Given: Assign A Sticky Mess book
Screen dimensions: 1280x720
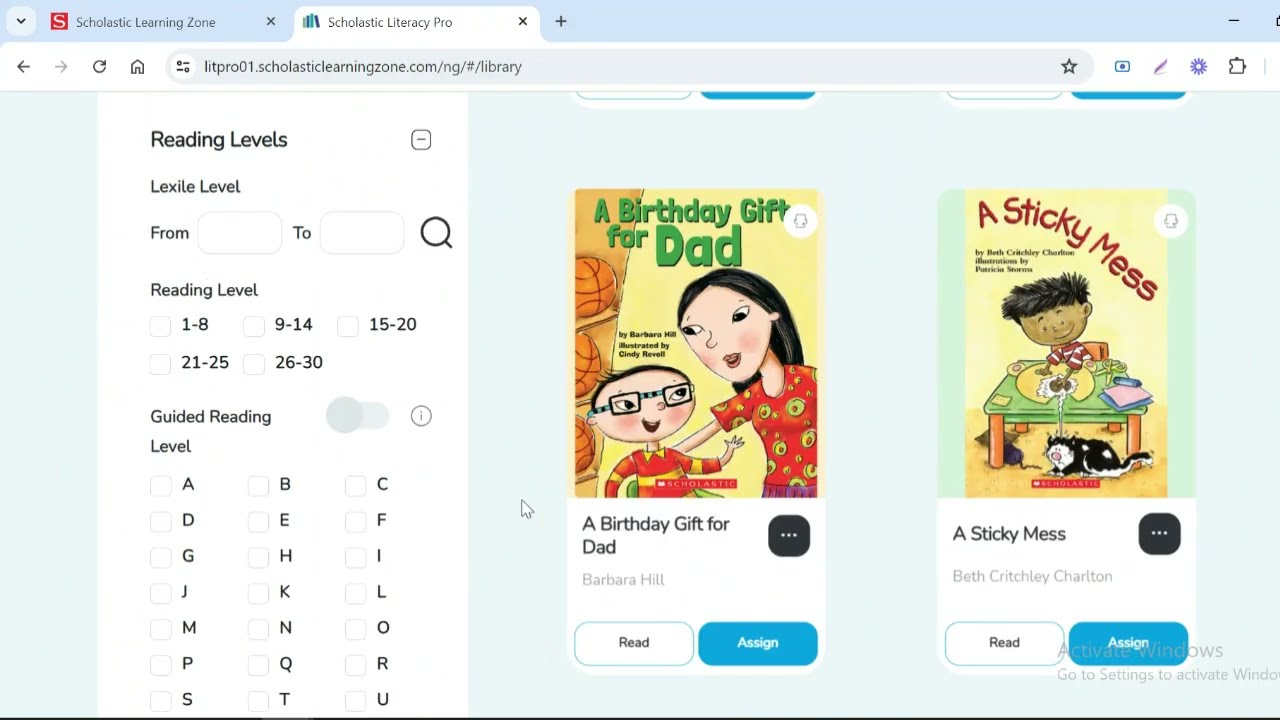Looking at the screenshot, I should (x=1128, y=643).
